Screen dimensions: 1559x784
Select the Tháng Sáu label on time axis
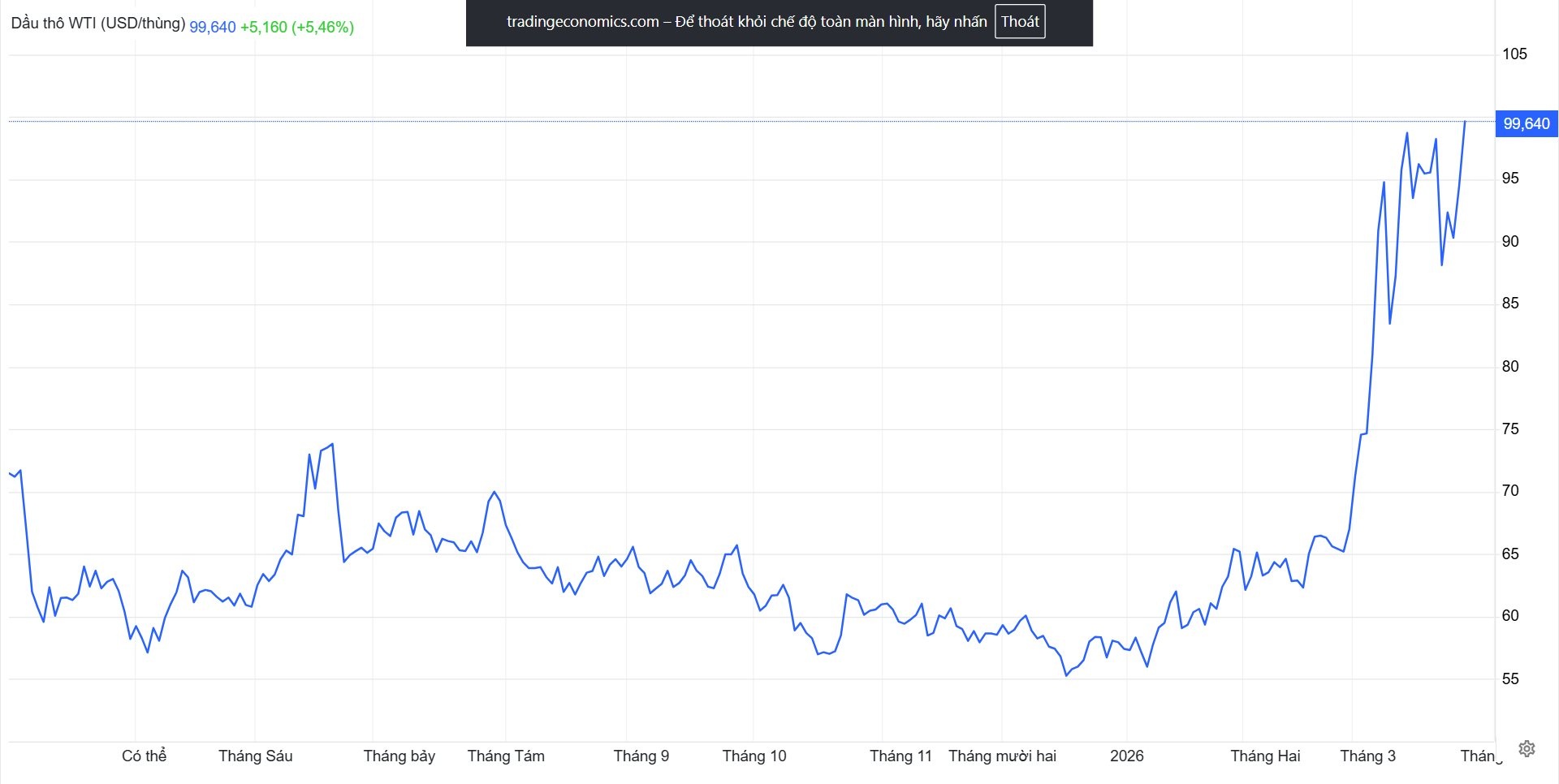[x=255, y=756]
